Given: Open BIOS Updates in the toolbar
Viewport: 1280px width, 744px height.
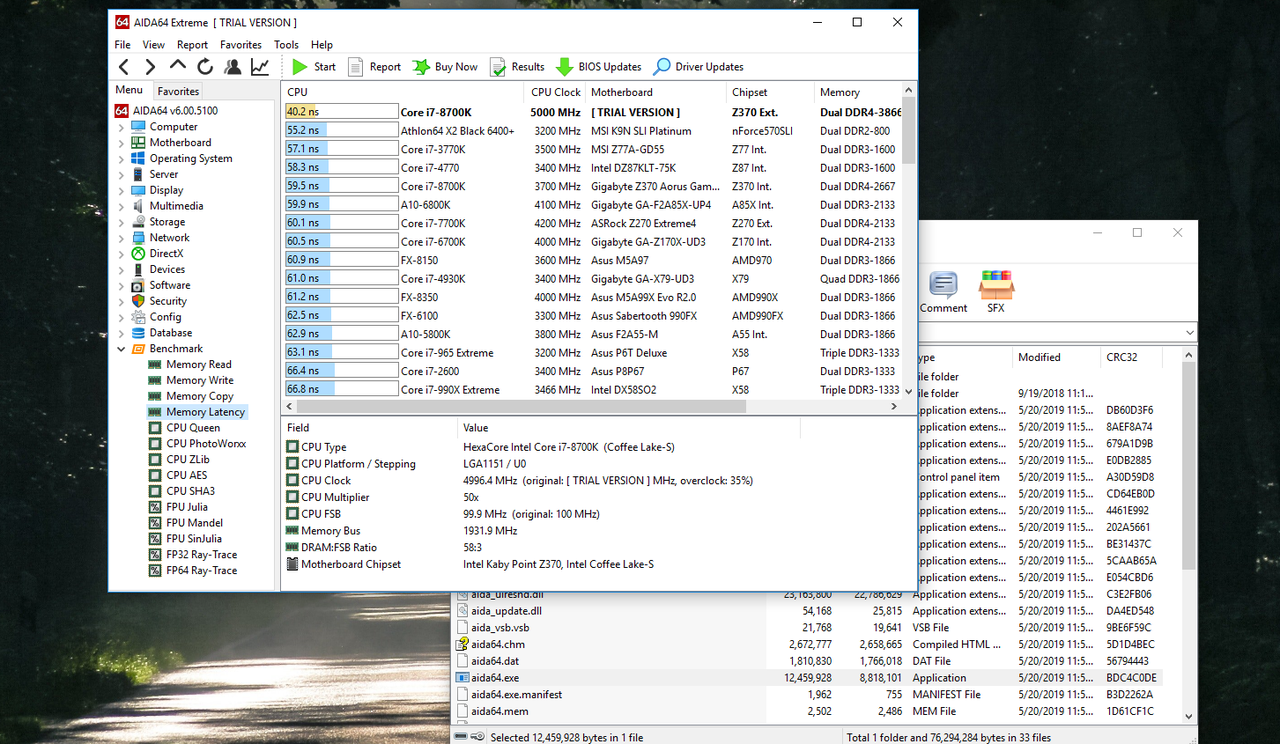Looking at the screenshot, I should [599, 67].
